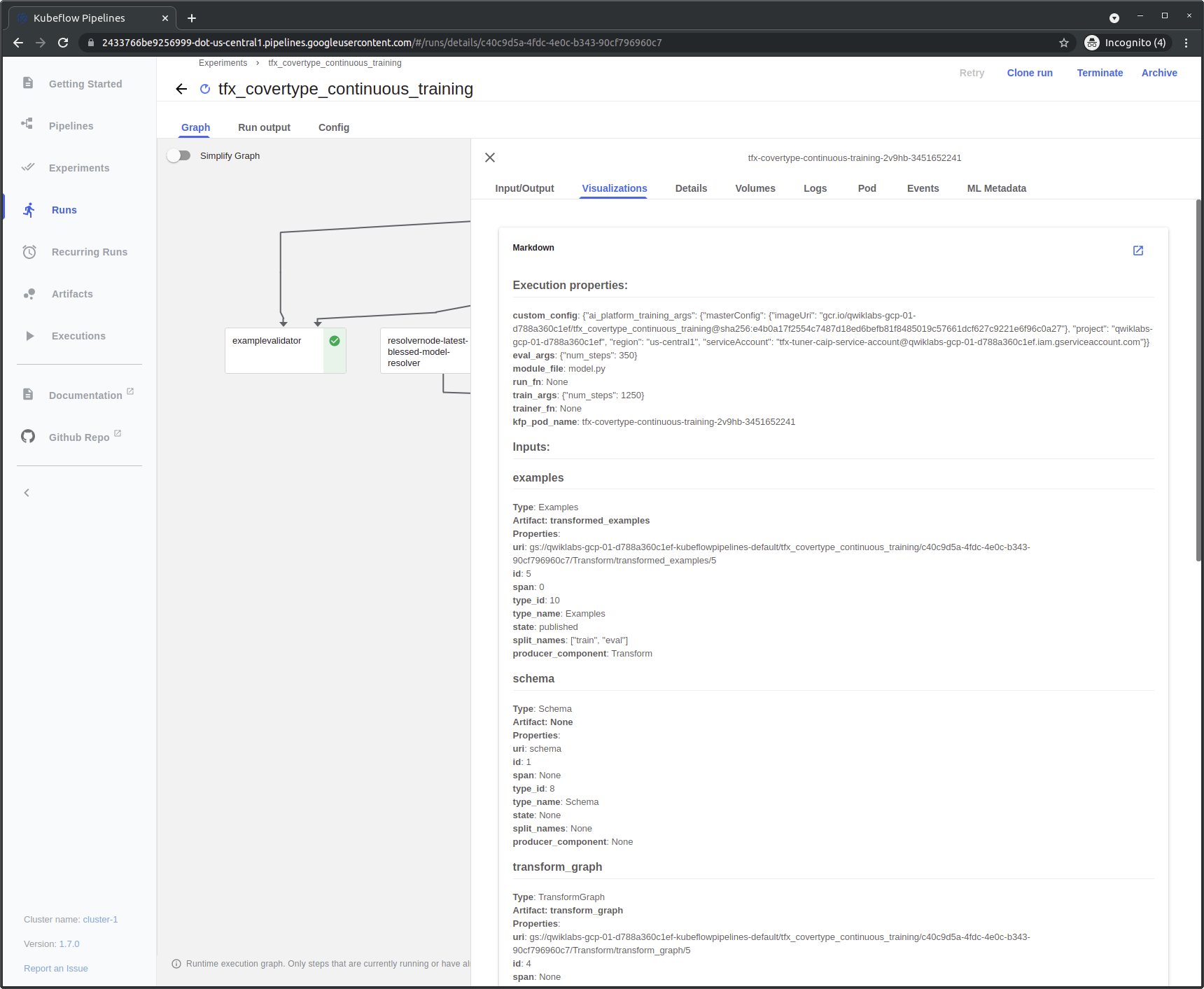The height and width of the screenshot is (989, 1204).
Task: Select the resolvernode-latest-blessed-model-resolver node
Action: (425, 351)
